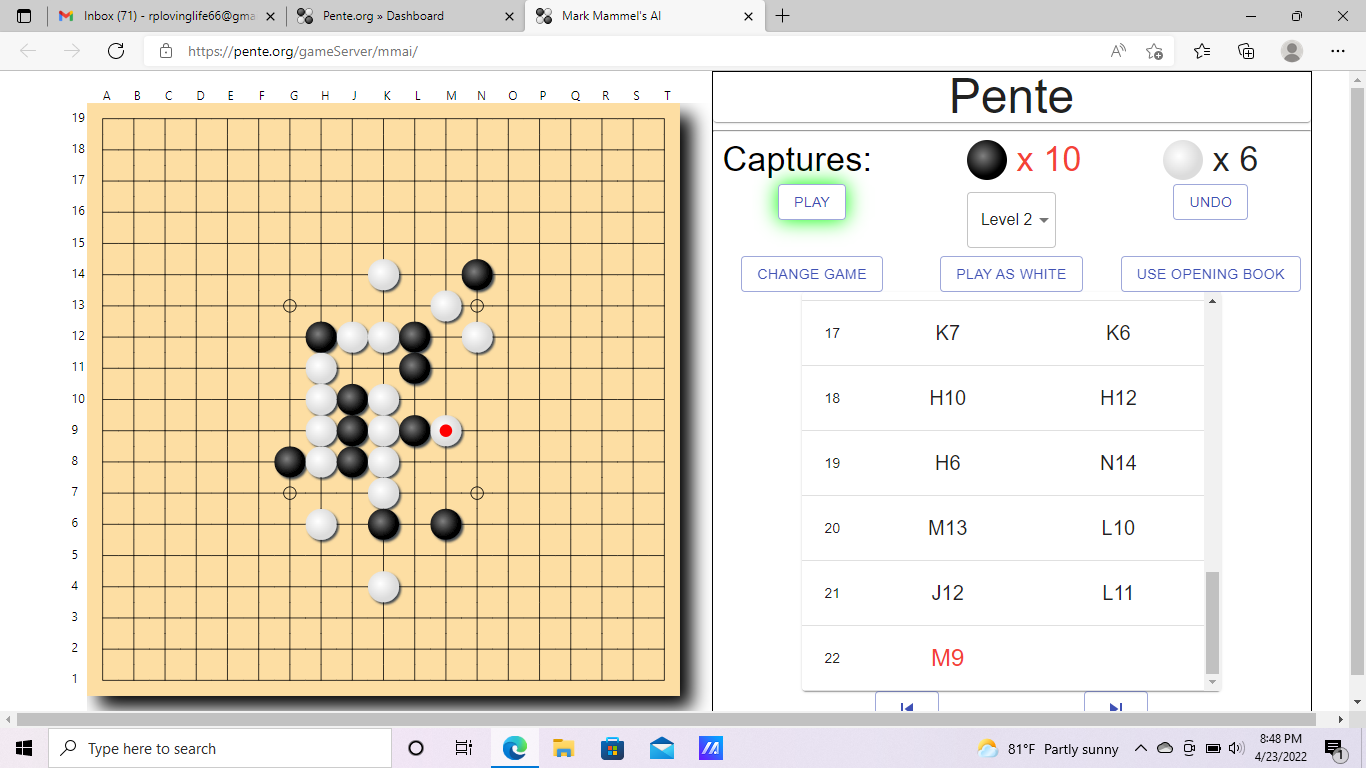1366x768 pixels.
Task: Select move M13 in row 20
Action: click(947, 528)
